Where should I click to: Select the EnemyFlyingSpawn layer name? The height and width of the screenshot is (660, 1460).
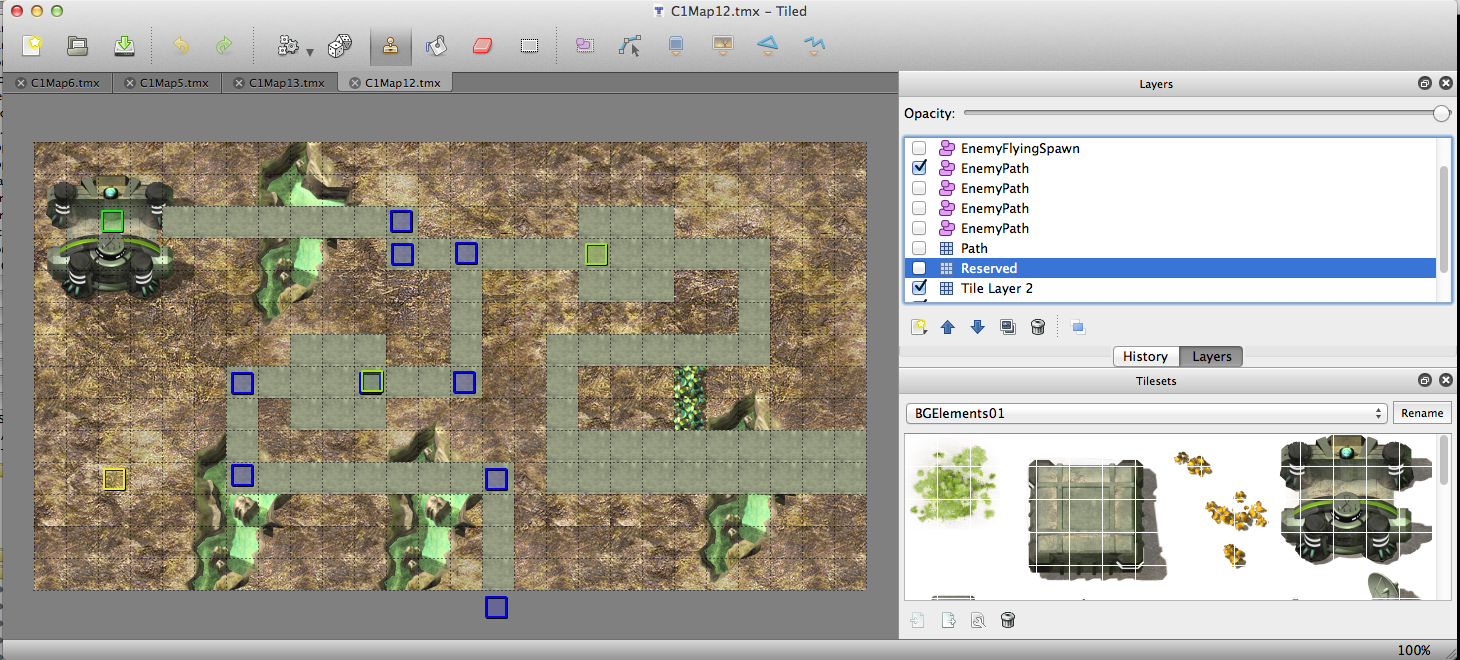click(x=1020, y=148)
